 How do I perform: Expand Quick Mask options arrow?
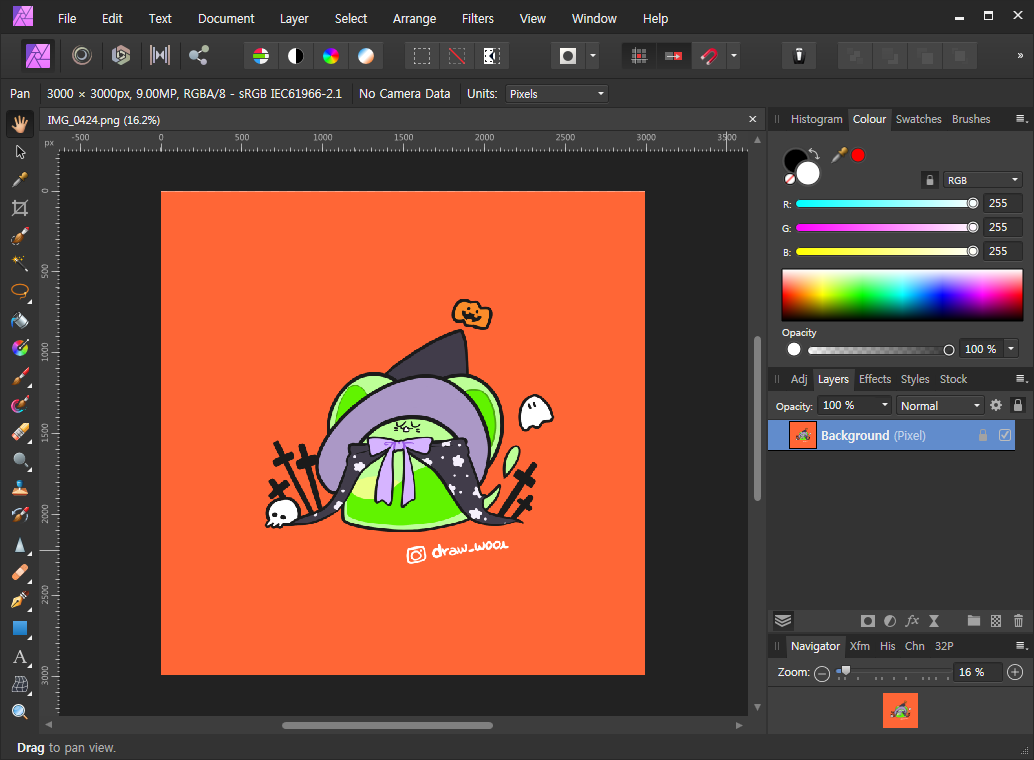(x=593, y=56)
